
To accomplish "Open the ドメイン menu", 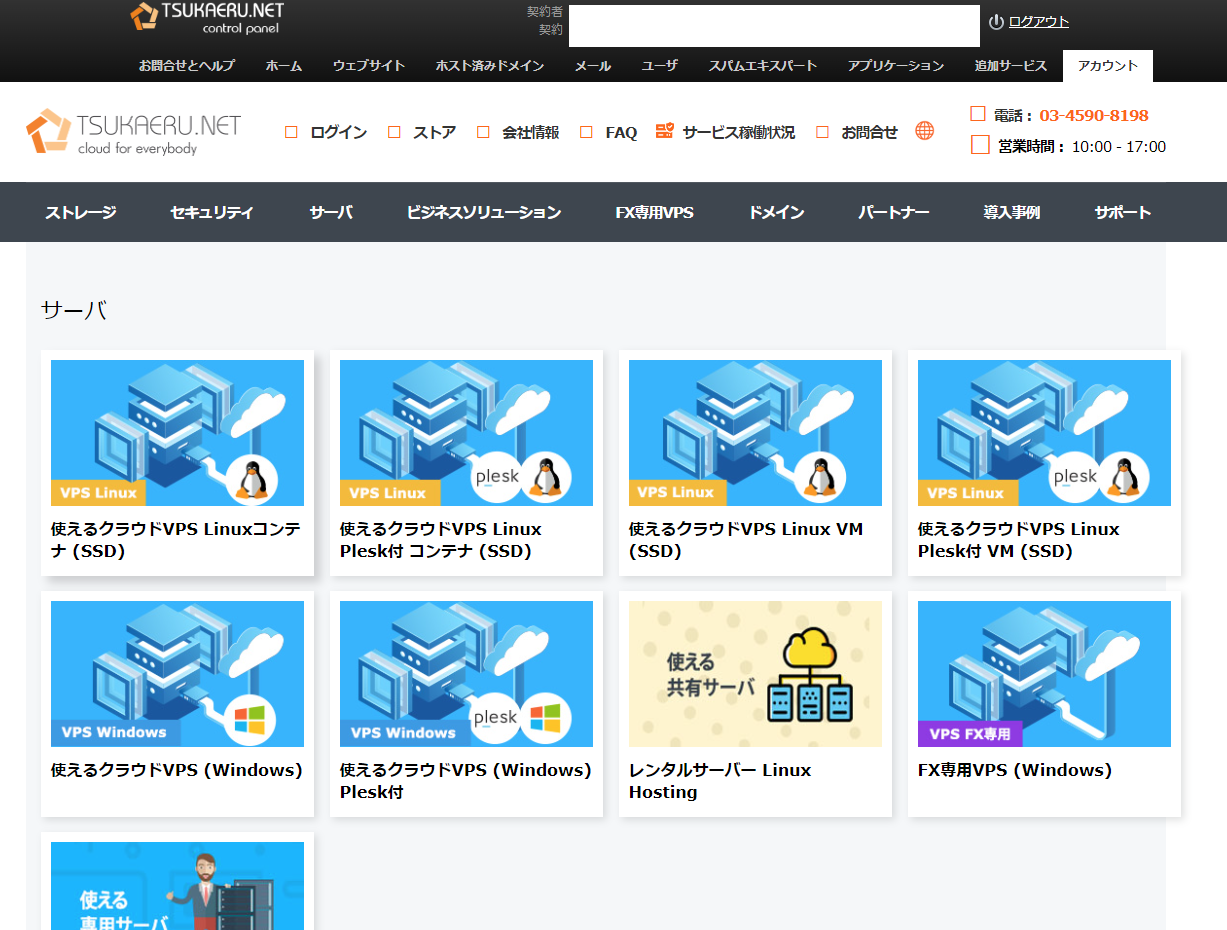I will point(776,212).
